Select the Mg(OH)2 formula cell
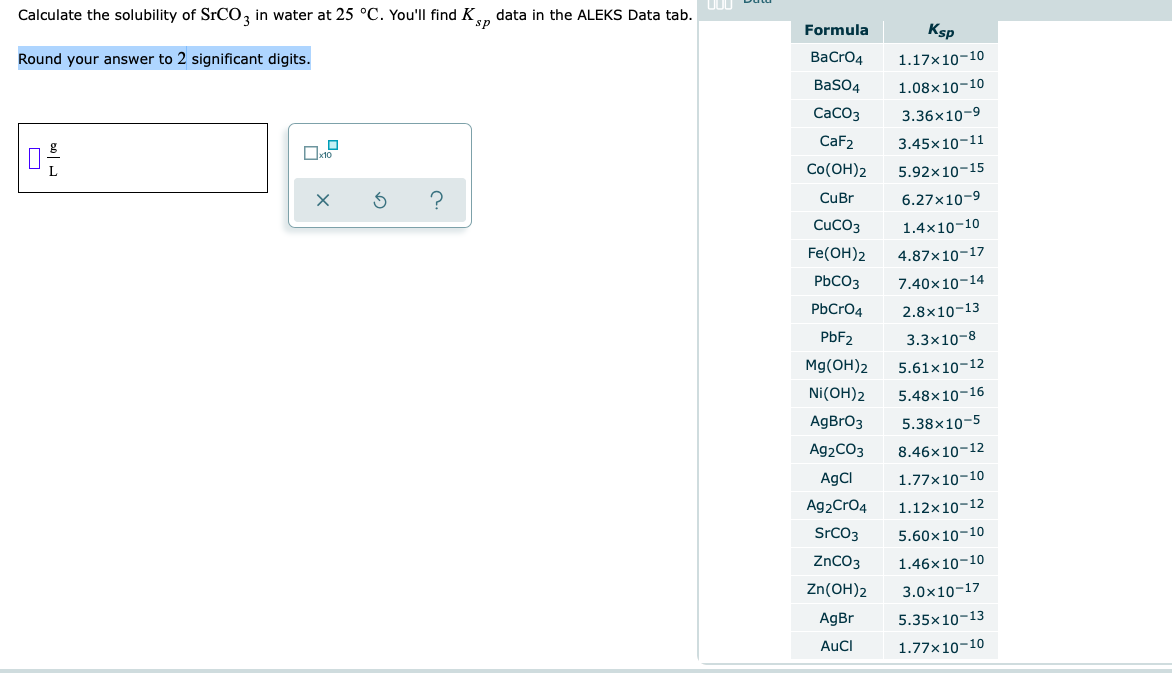Image resolution: width=1172 pixels, height=673 pixels. 836,366
